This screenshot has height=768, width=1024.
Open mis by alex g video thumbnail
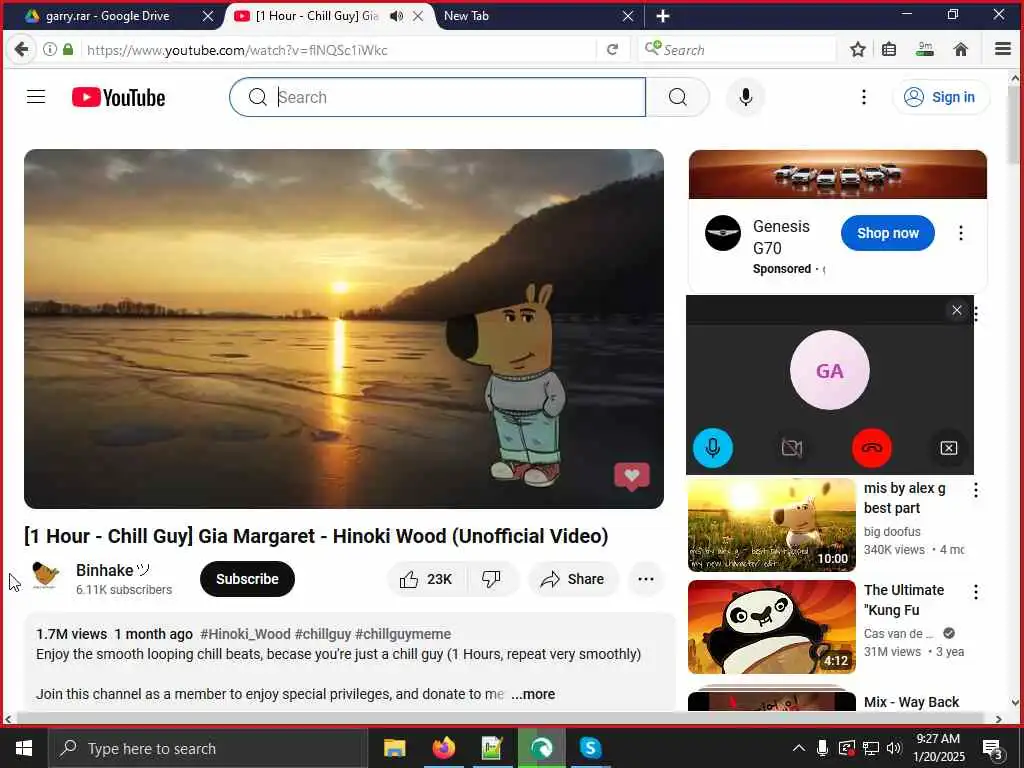tap(772, 525)
